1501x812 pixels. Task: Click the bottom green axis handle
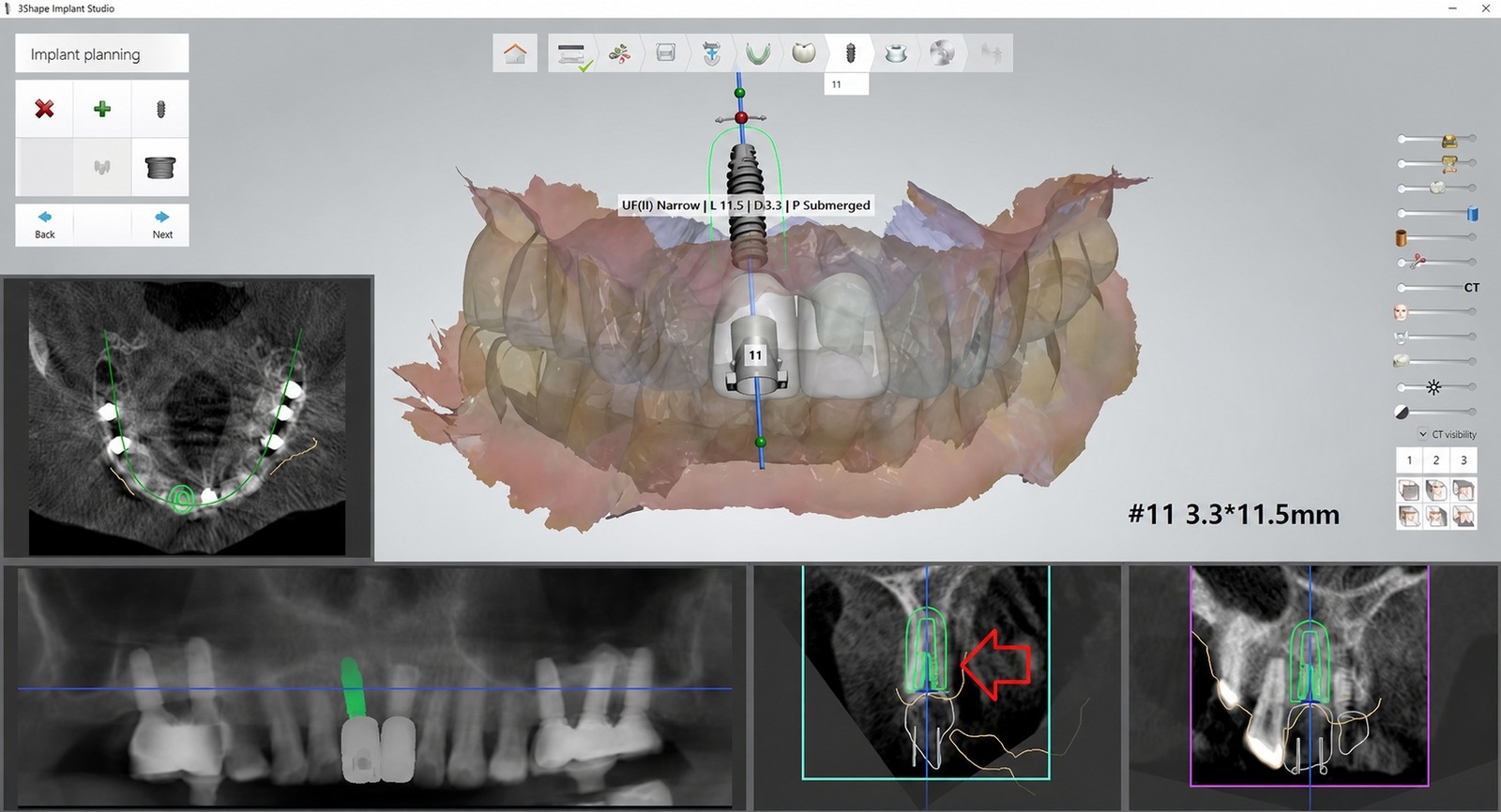(x=760, y=442)
